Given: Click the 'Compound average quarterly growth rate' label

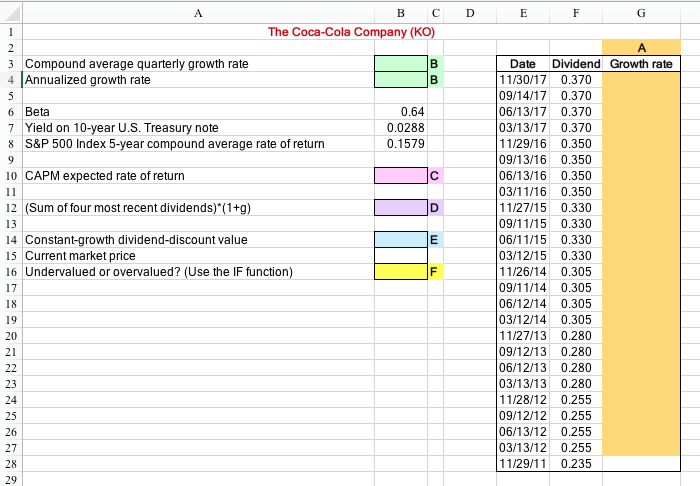Looking at the screenshot, I should 137,64.
